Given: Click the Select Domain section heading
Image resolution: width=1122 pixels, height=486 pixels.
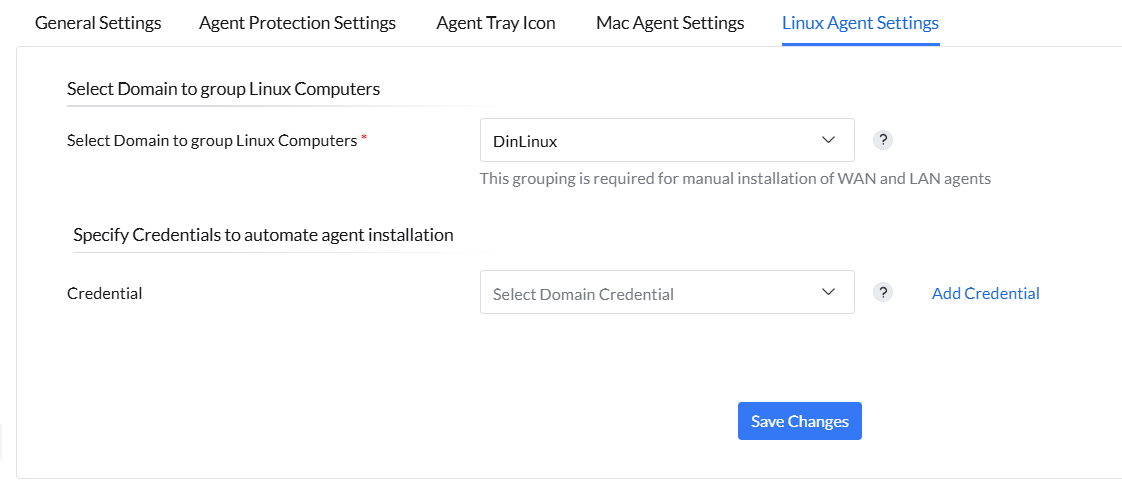Looking at the screenshot, I should [x=223, y=89].
